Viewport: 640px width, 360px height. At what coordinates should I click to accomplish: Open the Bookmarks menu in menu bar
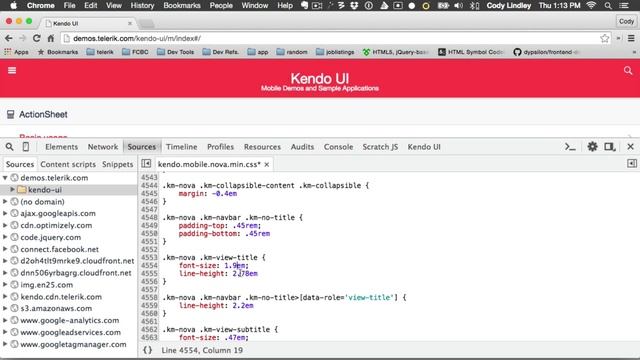pyautogui.click(x=182, y=6)
